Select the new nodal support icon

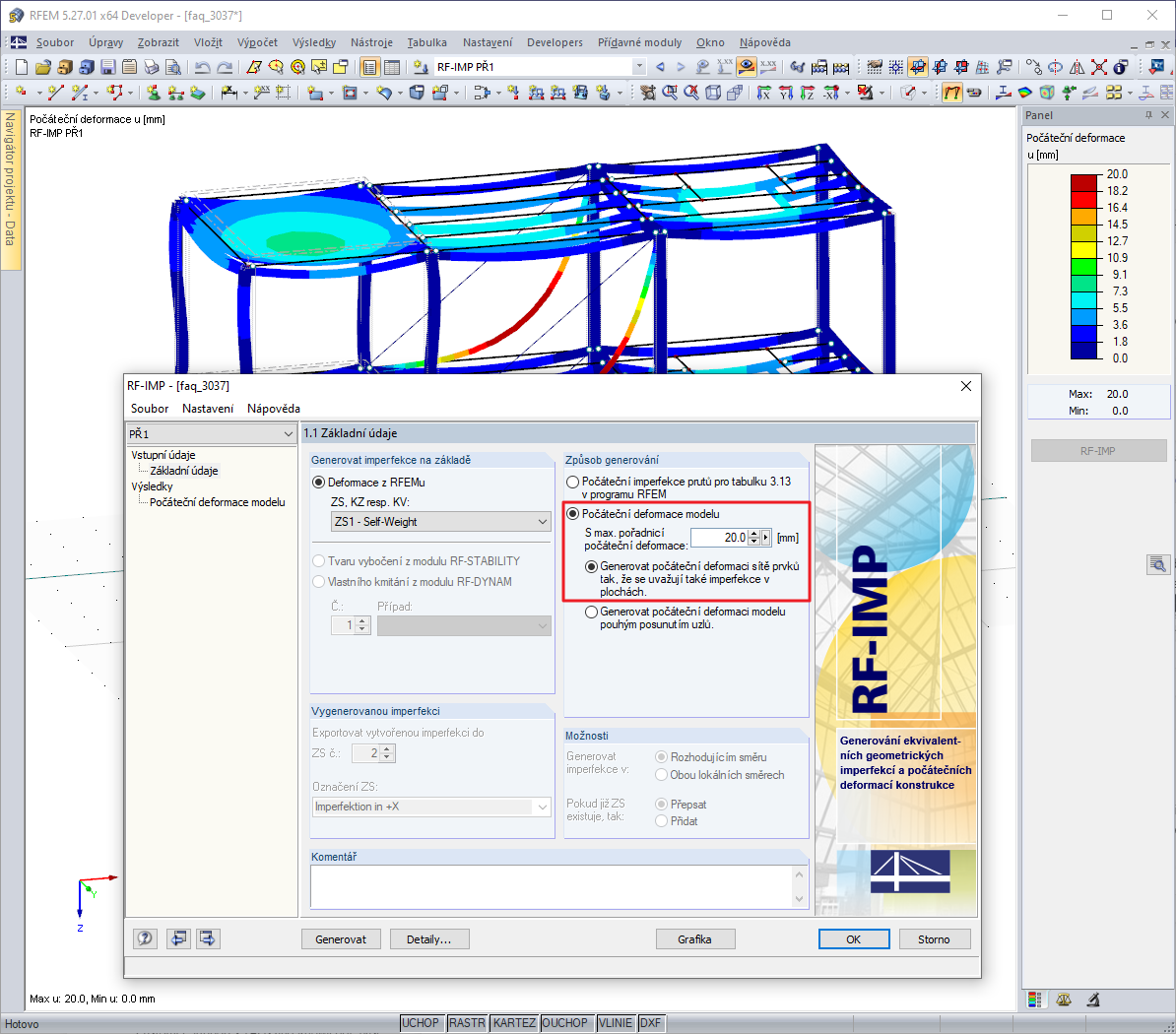[154, 93]
